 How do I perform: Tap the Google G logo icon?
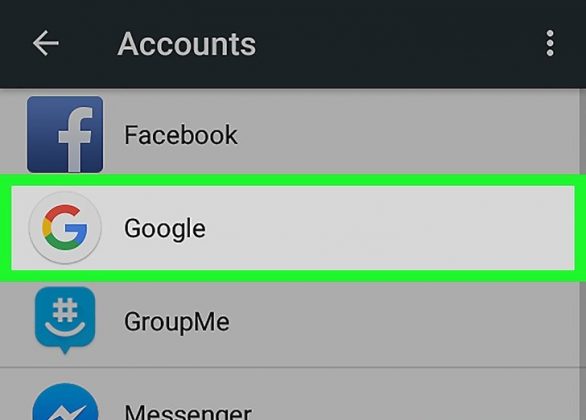[x=65, y=228]
